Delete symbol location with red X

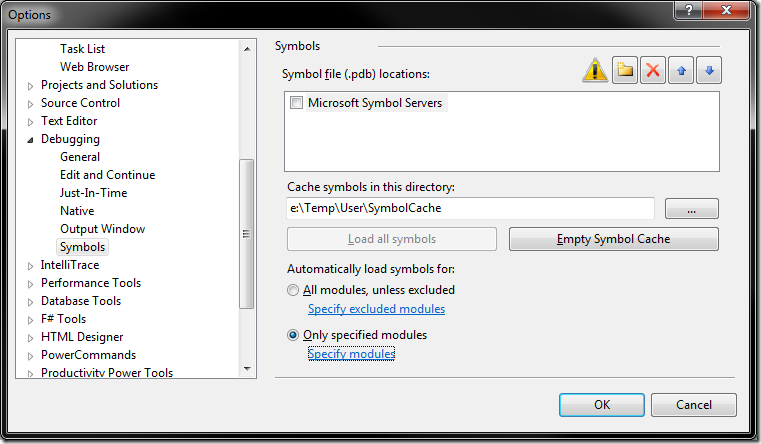653,70
